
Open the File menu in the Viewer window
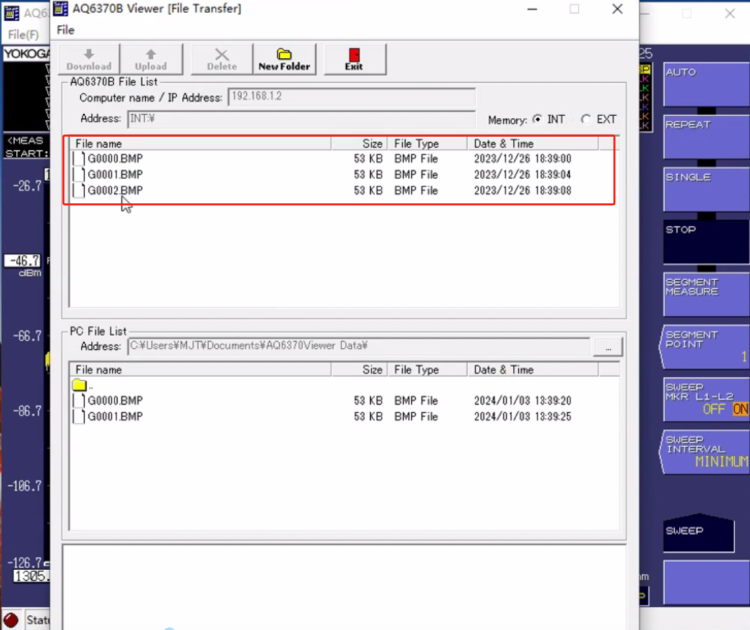(66, 30)
